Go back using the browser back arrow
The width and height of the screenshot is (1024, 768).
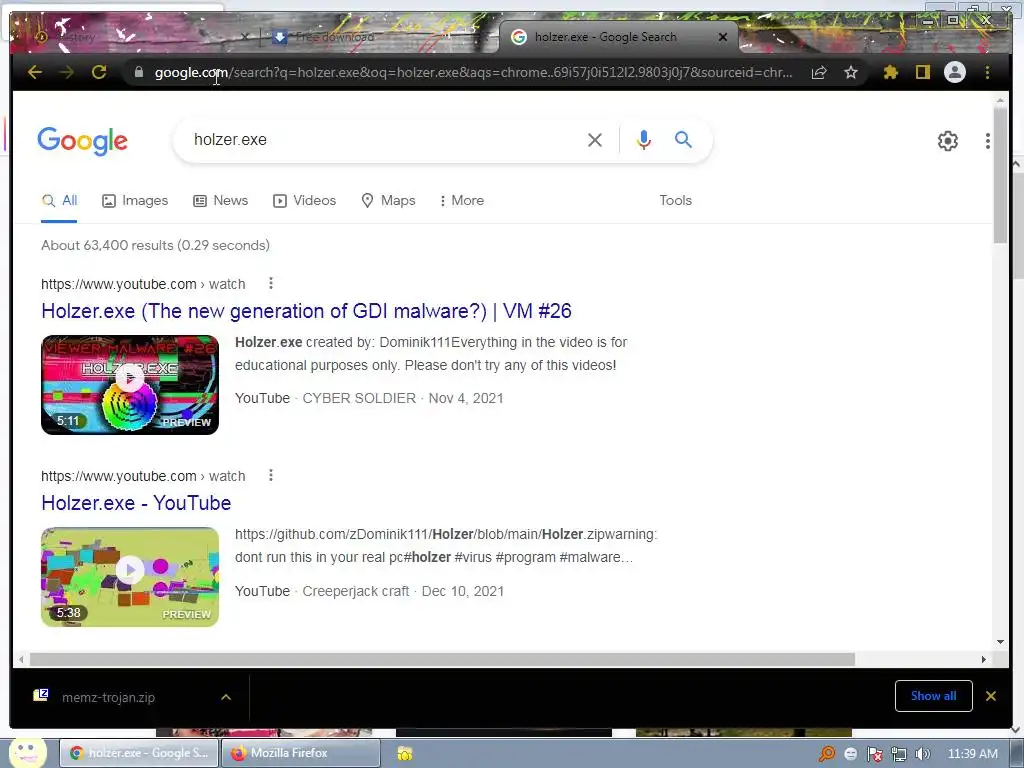[35, 72]
